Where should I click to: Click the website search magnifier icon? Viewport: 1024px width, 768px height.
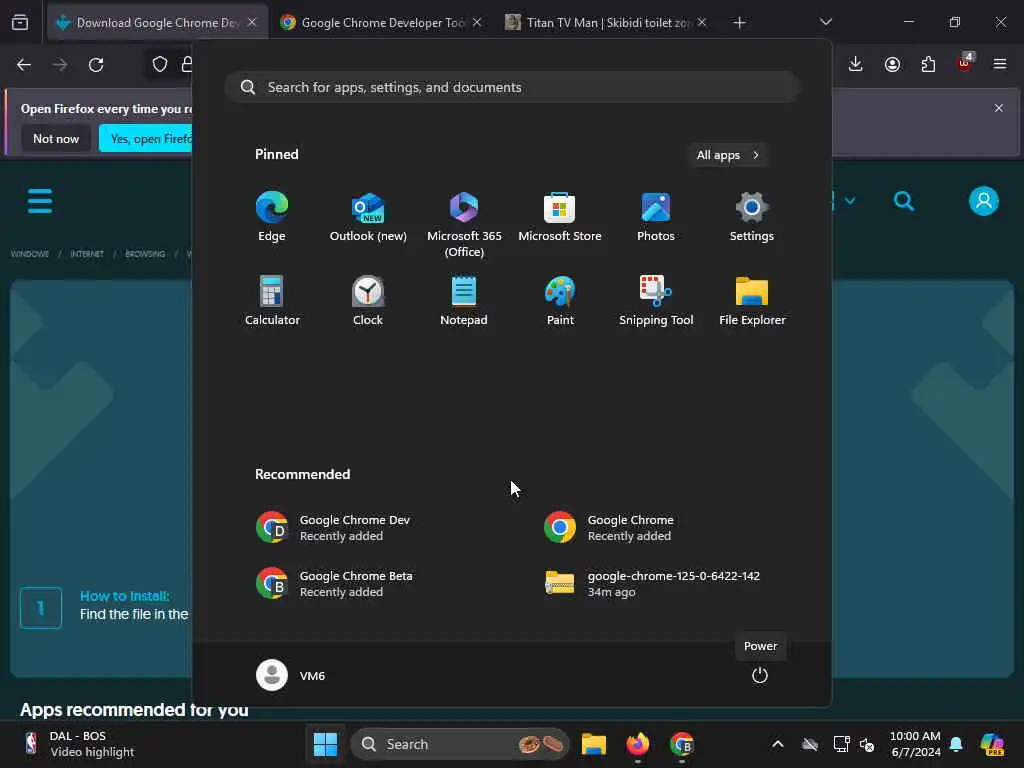(x=904, y=200)
